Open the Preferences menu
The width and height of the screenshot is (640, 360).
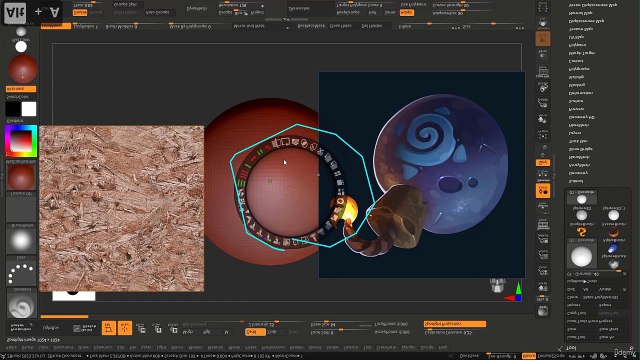(273, 347)
